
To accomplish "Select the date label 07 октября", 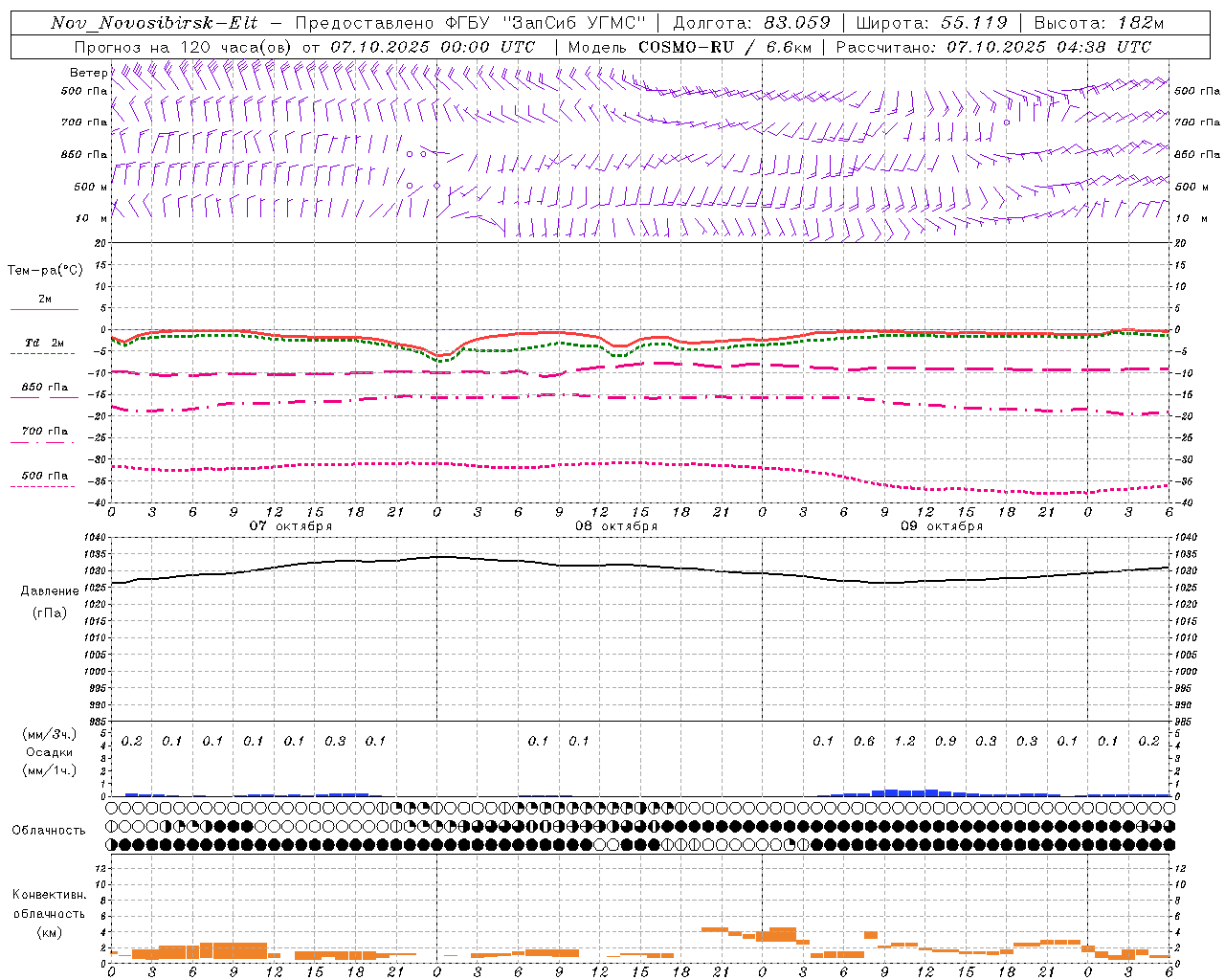I will [x=291, y=526].
